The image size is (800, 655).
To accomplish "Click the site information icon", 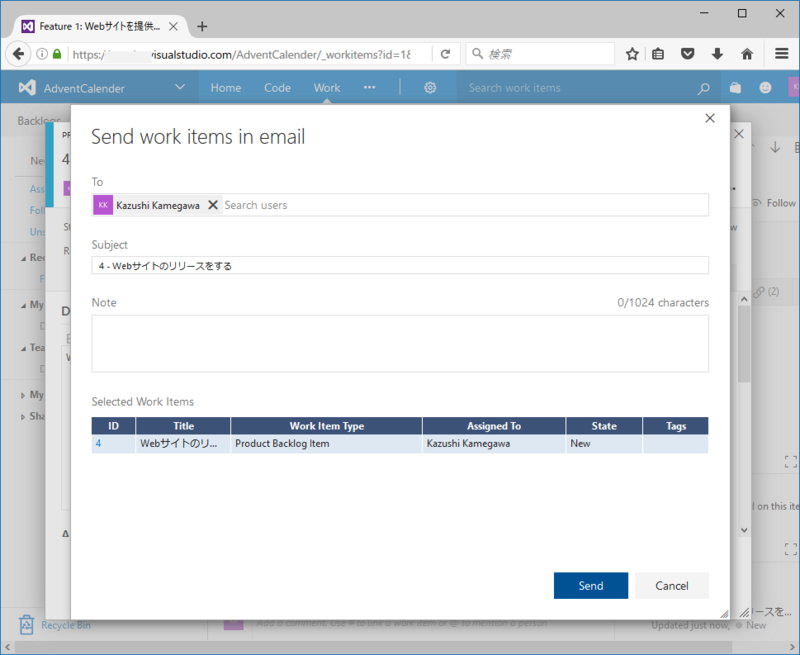I will coord(42,54).
